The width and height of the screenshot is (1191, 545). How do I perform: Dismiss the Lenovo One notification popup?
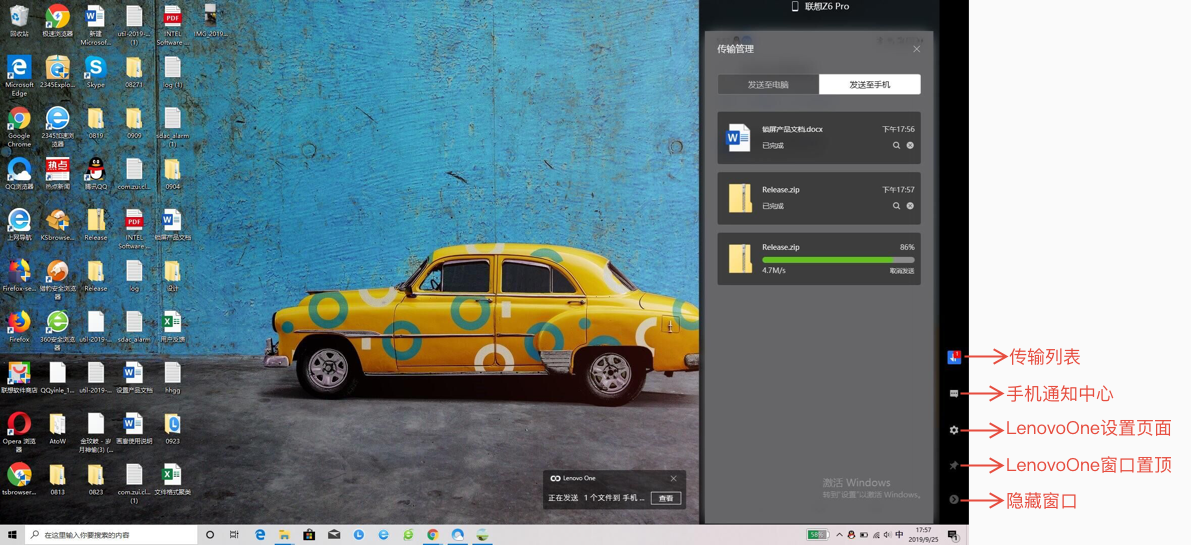(x=673, y=479)
